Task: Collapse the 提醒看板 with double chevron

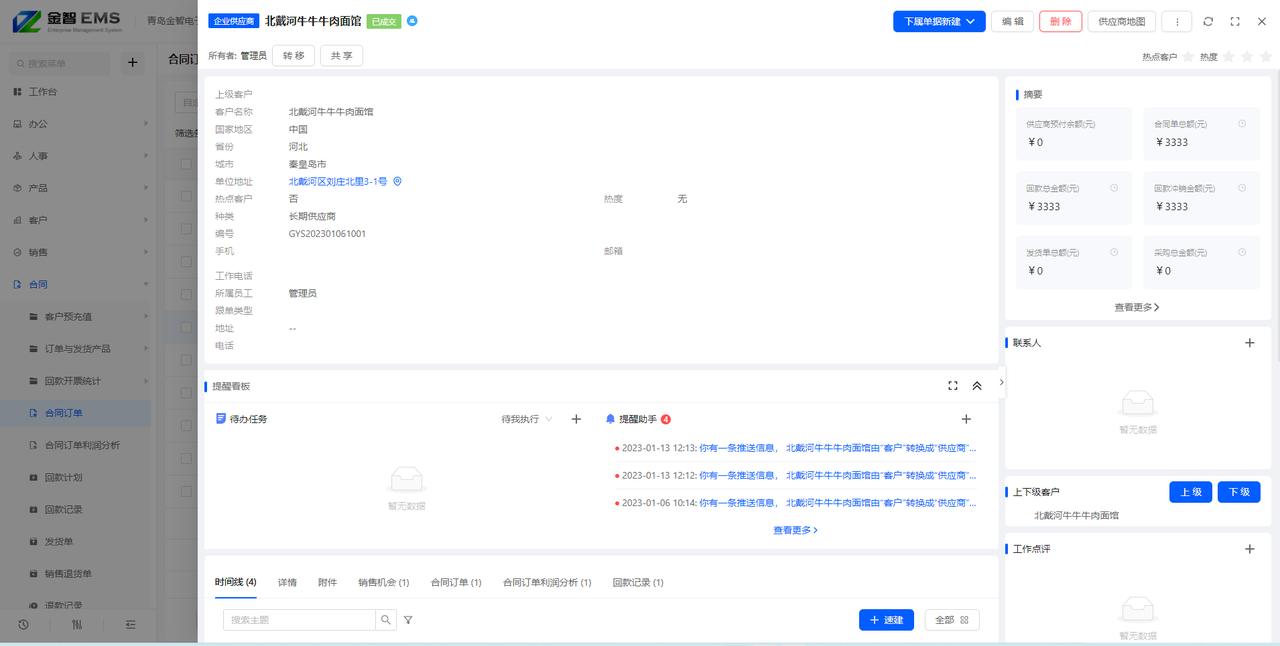Action: (977, 386)
